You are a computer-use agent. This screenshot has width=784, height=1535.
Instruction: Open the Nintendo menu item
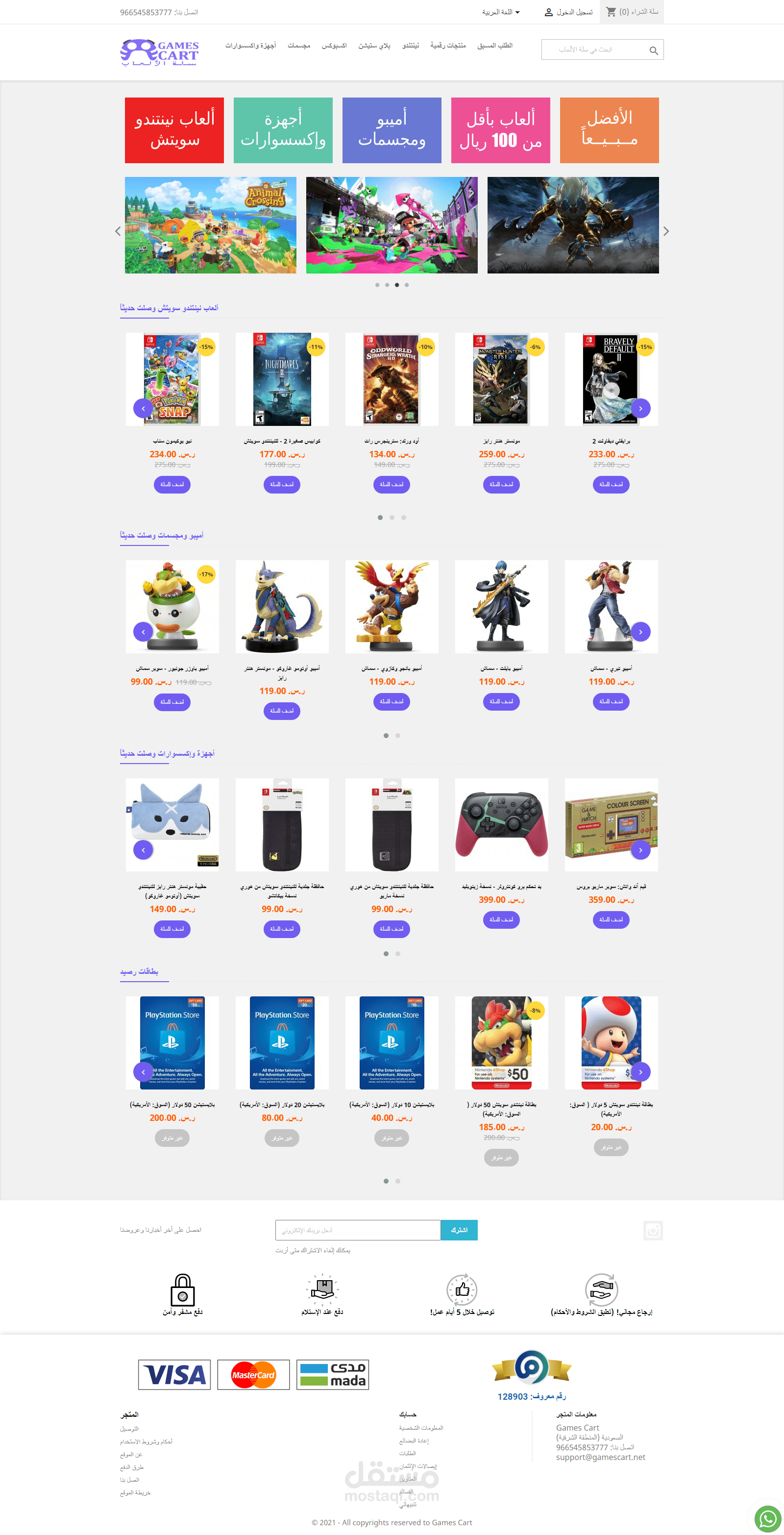[x=411, y=46]
